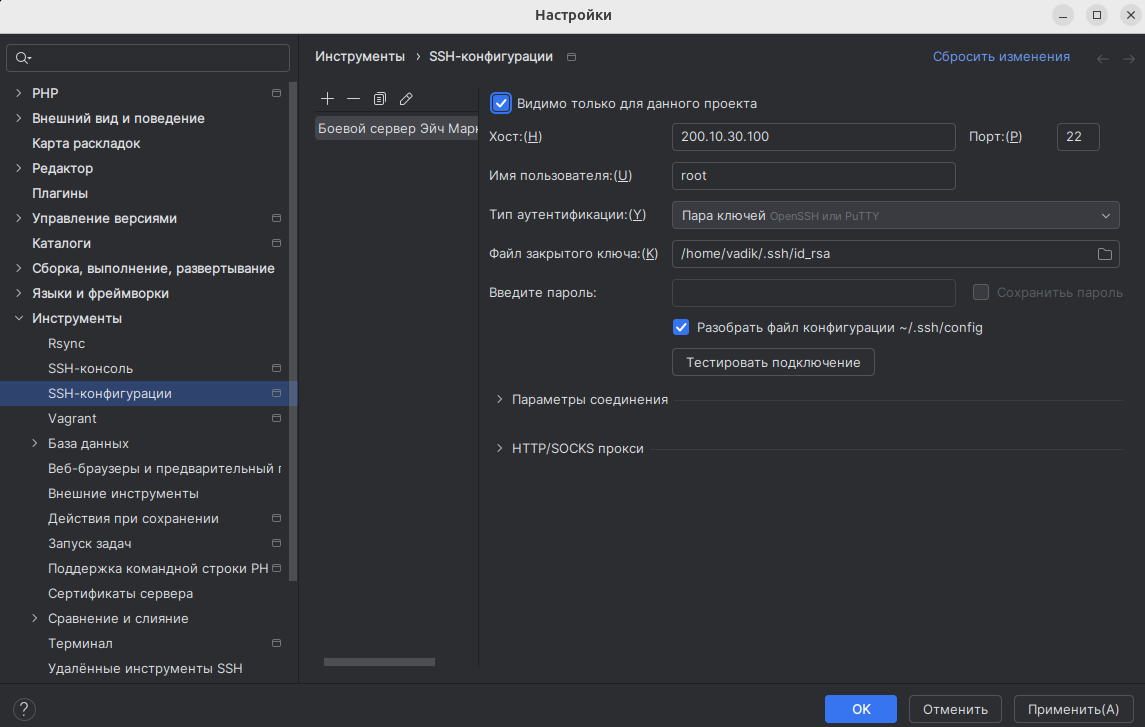This screenshot has width=1145, height=727.
Task: Add a new SSH configuration with plus icon
Action: click(x=327, y=99)
